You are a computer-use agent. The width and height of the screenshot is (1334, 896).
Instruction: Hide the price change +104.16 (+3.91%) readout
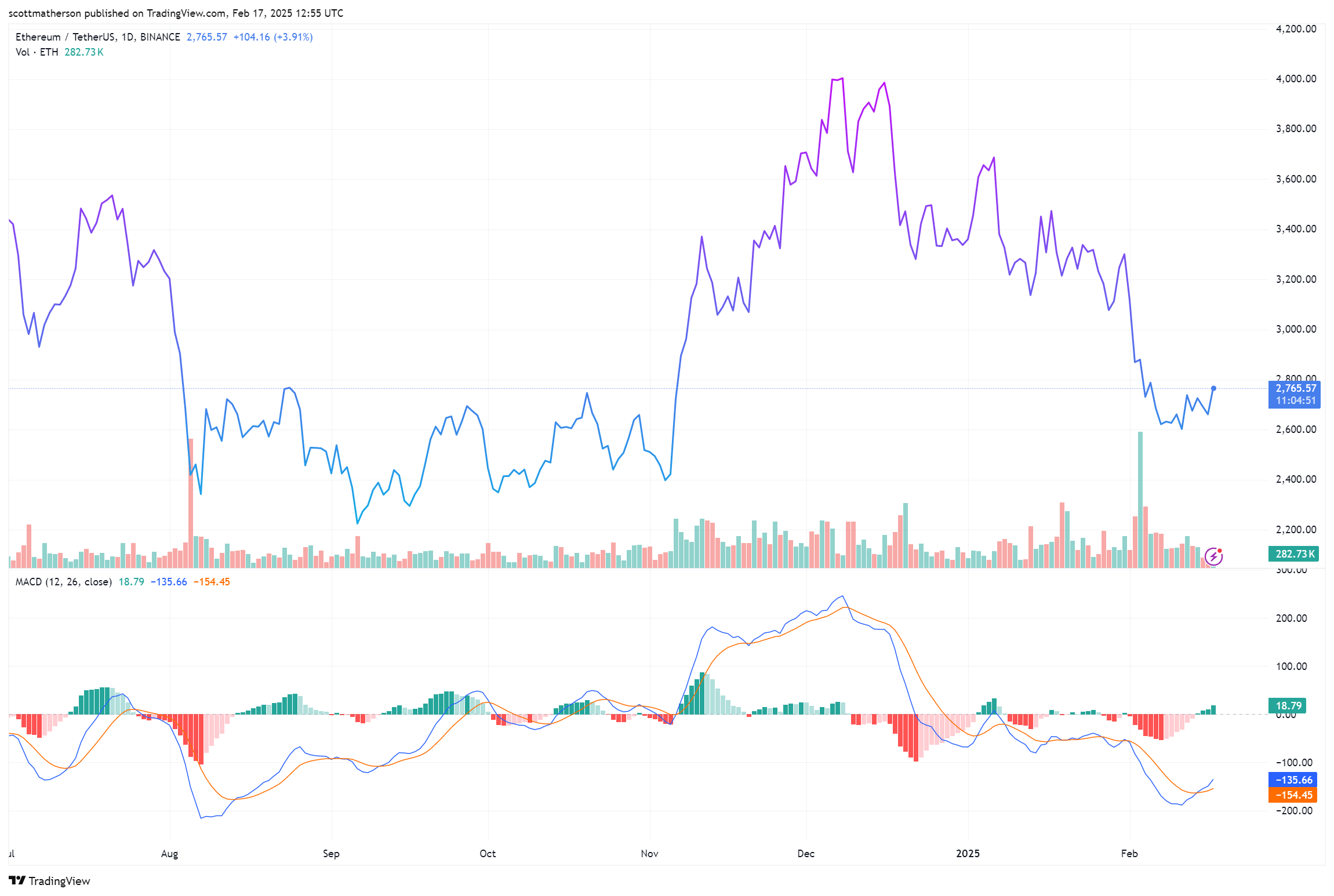[x=272, y=37]
